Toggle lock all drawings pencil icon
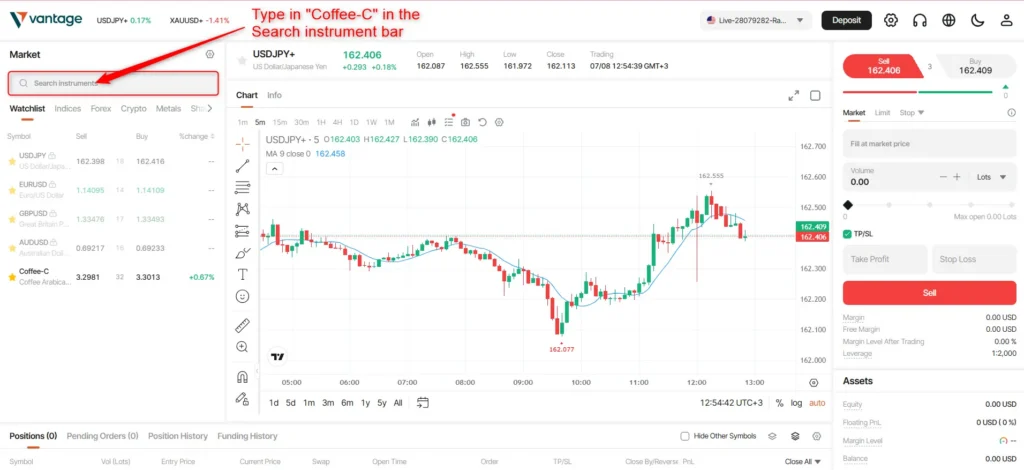Viewport: 1024px width, 470px height. (242, 398)
